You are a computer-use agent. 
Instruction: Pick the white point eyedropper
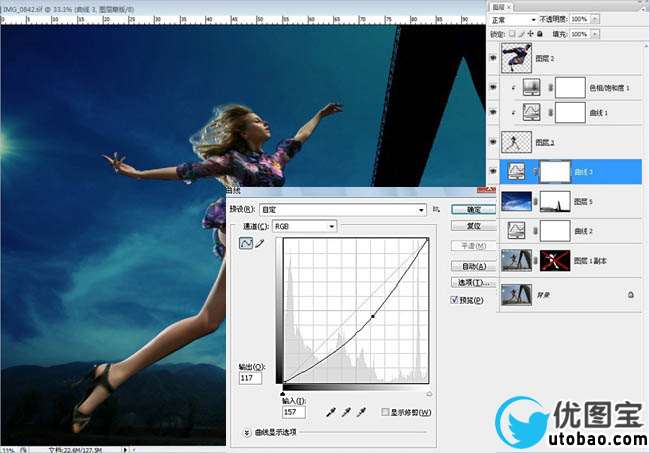[x=361, y=412]
